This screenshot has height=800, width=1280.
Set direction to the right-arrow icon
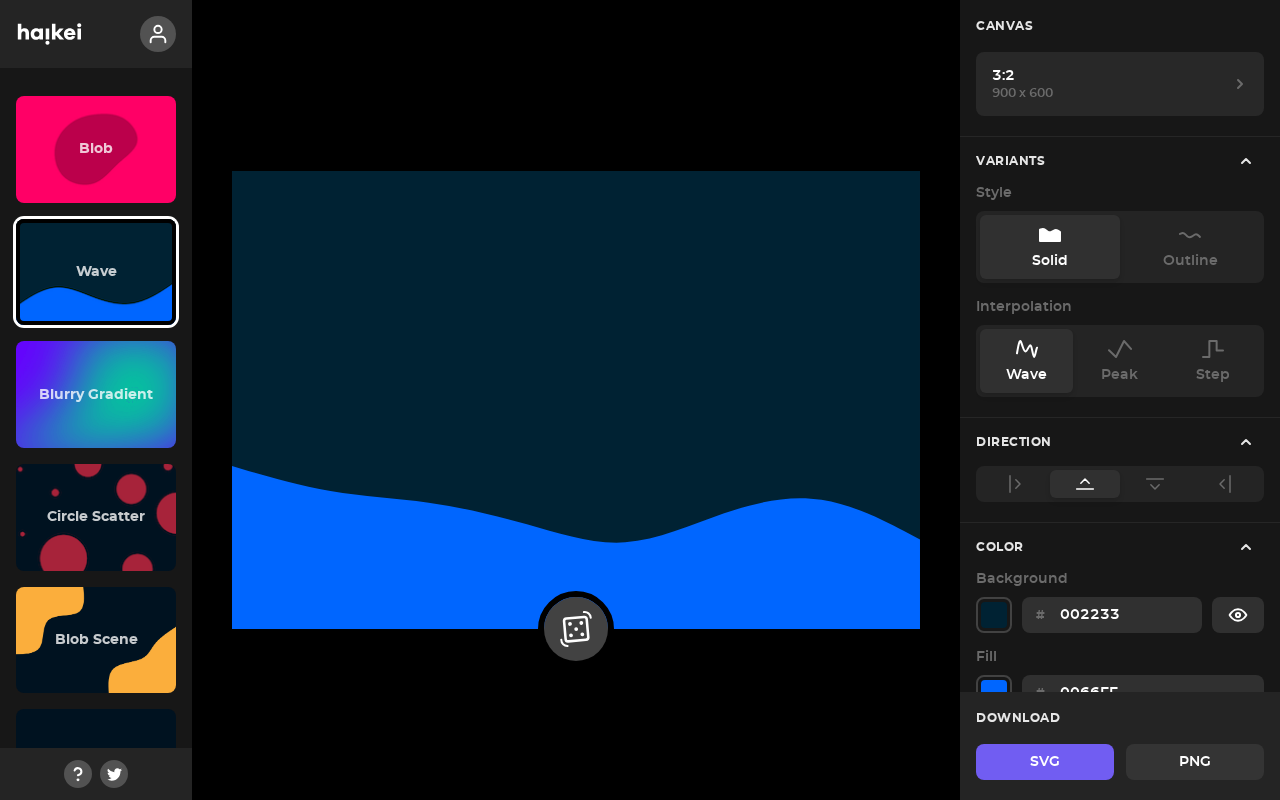[1015, 484]
